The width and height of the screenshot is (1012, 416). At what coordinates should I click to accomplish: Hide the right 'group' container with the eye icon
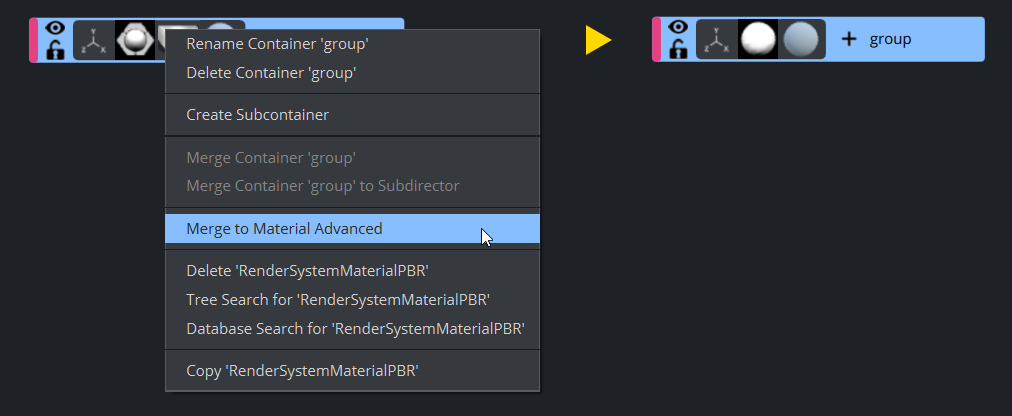tap(678, 29)
